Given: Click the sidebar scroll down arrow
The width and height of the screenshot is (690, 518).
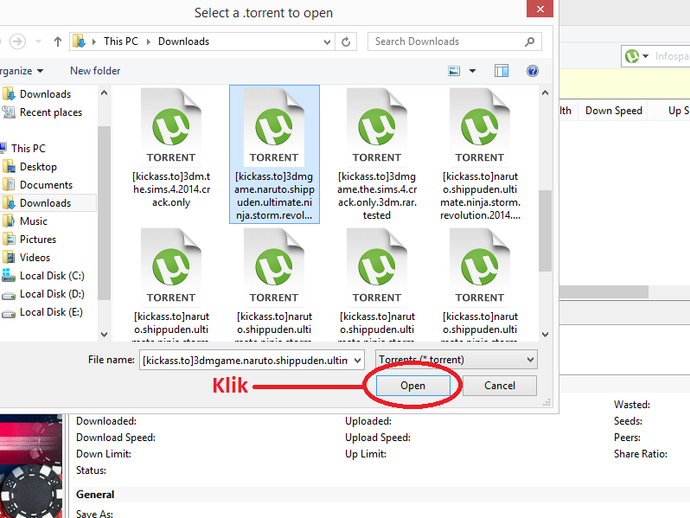Looking at the screenshot, I should click(104, 334).
